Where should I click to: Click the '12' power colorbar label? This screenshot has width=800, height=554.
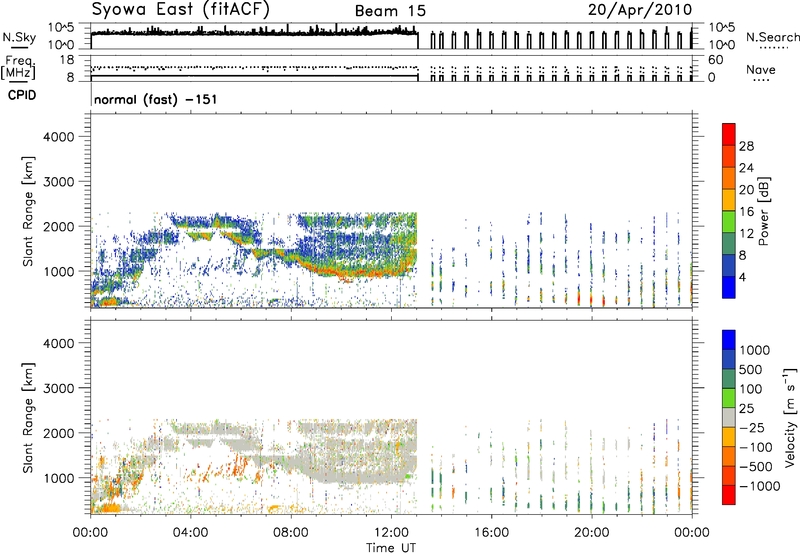tap(746, 234)
